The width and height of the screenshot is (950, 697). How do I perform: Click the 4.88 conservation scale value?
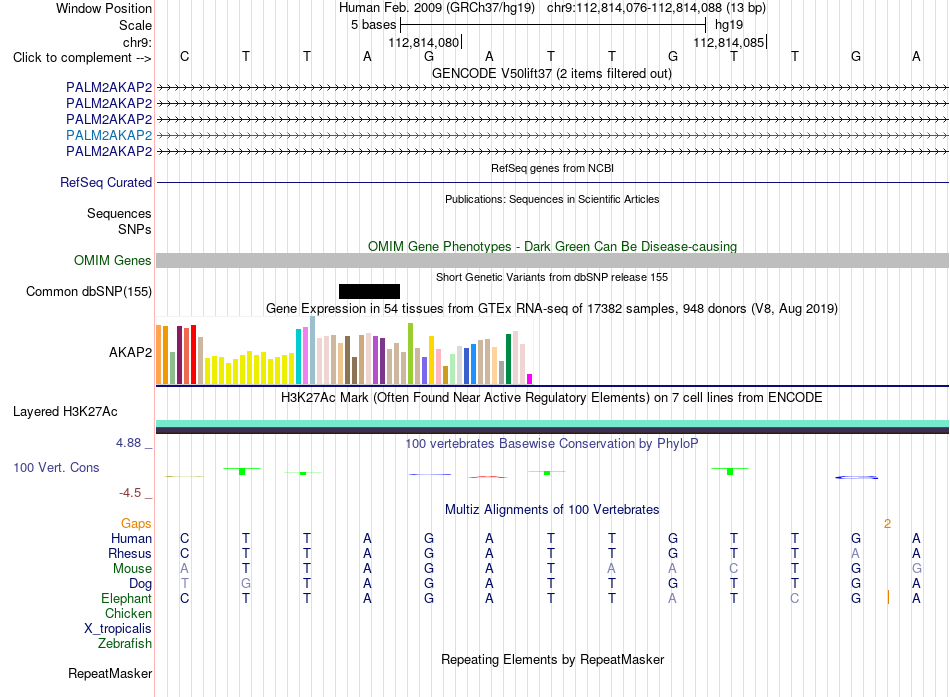[128, 443]
